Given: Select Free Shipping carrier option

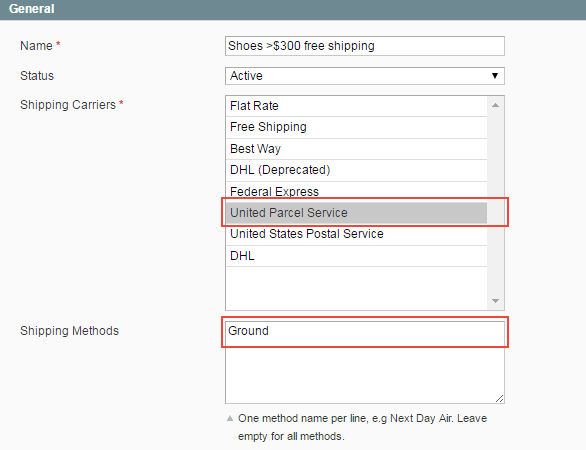Looking at the screenshot, I should coord(357,127).
